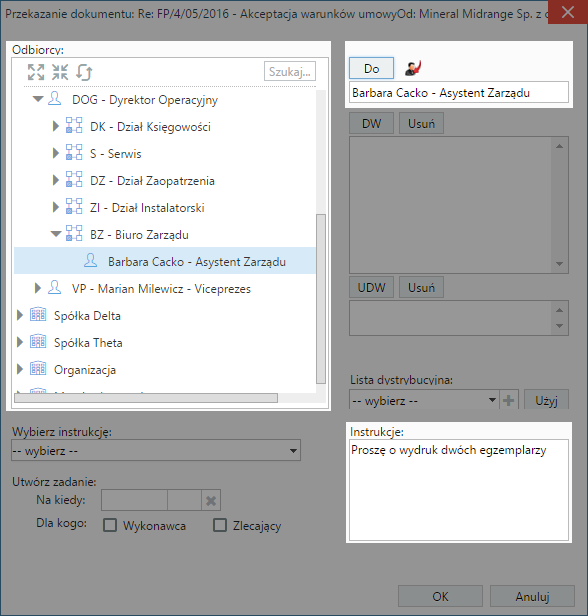Clear the Na kiedy date with X icon
The height and width of the screenshot is (616, 588).
pos(211,500)
